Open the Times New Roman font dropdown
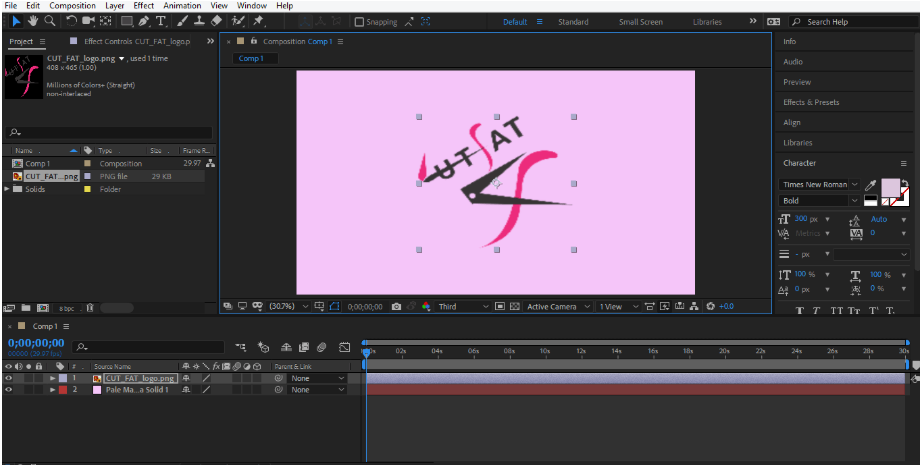 (x=819, y=185)
